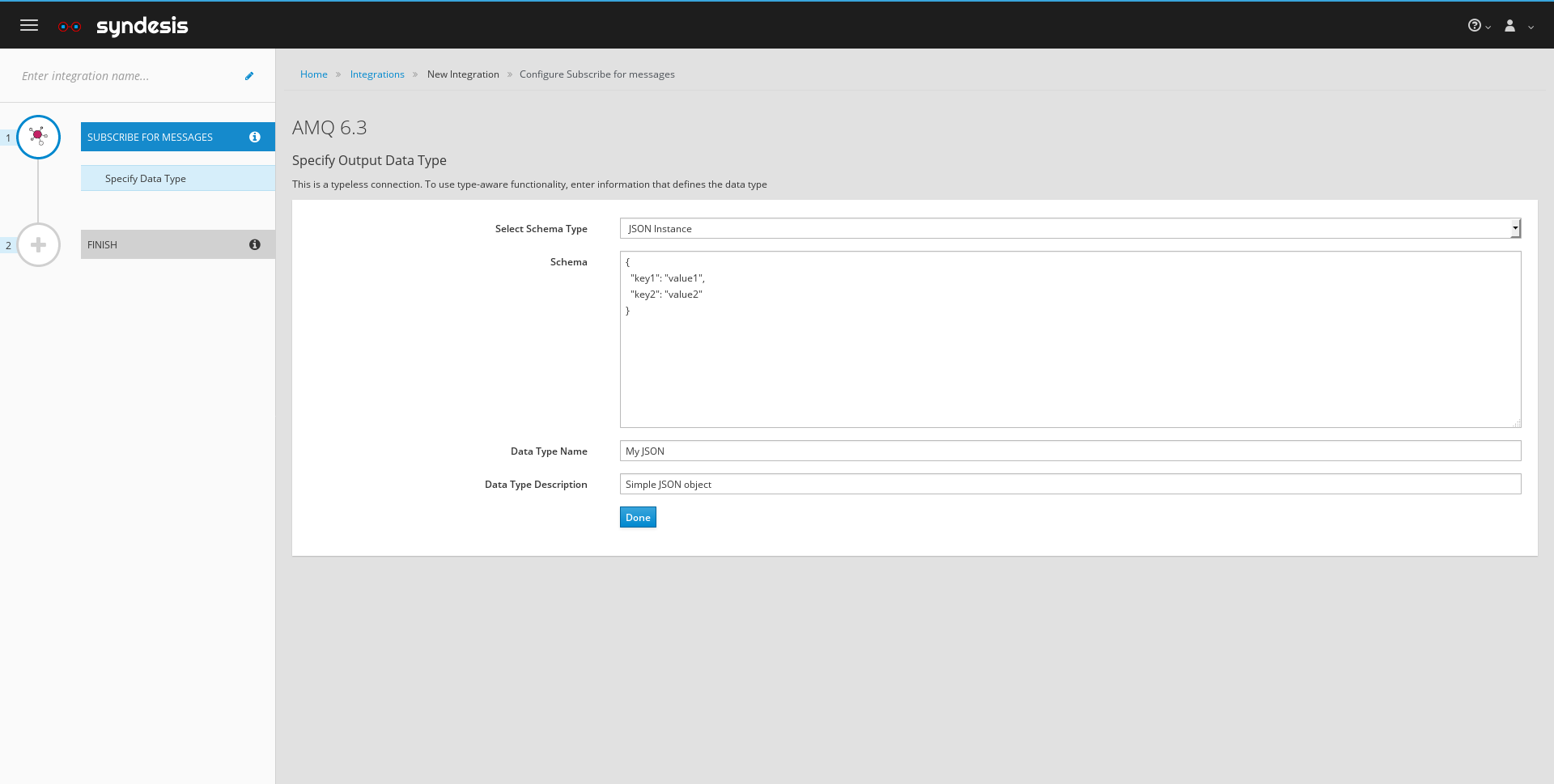Click the plus icon at step 2

pyautogui.click(x=38, y=244)
